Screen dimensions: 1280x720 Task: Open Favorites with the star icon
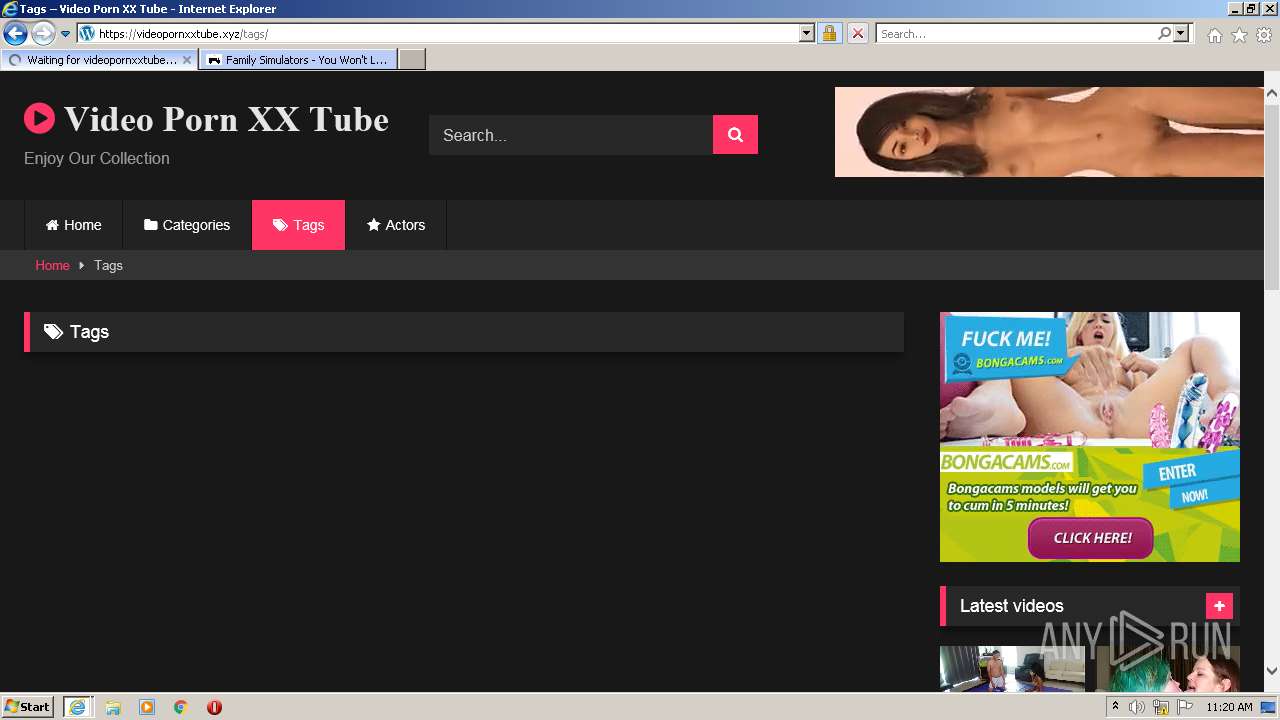pos(1239,35)
